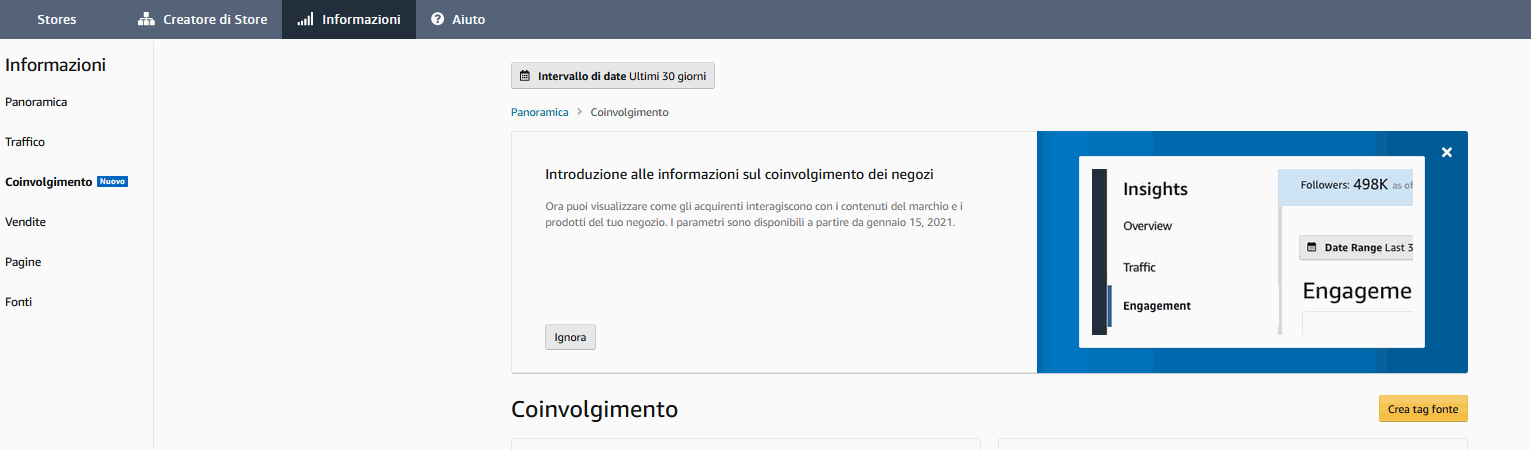
Task: Select Panoramica in the left sidebar
Action: [x=36, y=102]
